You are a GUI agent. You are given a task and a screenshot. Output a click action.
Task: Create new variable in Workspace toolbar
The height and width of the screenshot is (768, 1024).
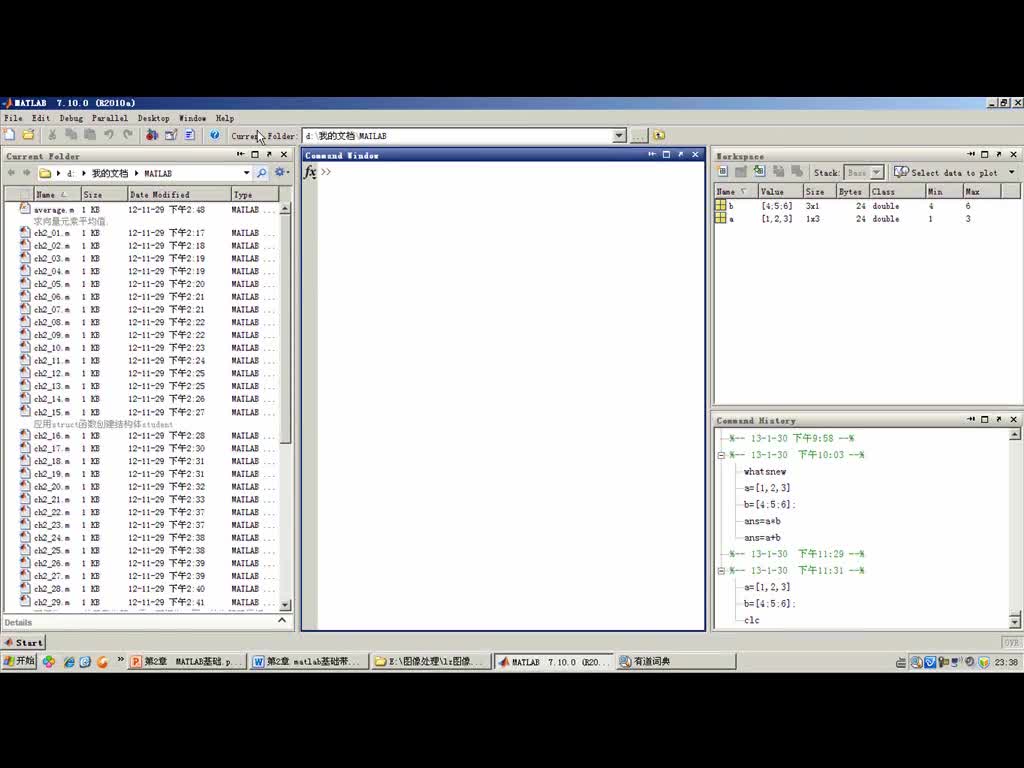(x=722, y=172)
